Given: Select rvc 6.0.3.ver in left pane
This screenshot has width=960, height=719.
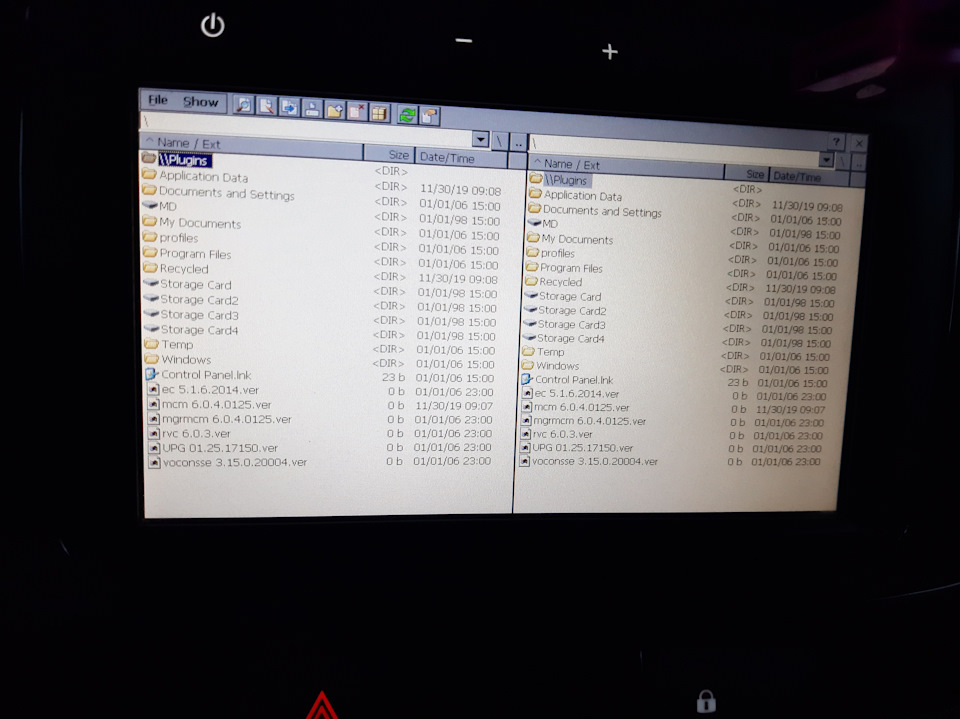Looking at the screenshot, I should tap(189, 433).
